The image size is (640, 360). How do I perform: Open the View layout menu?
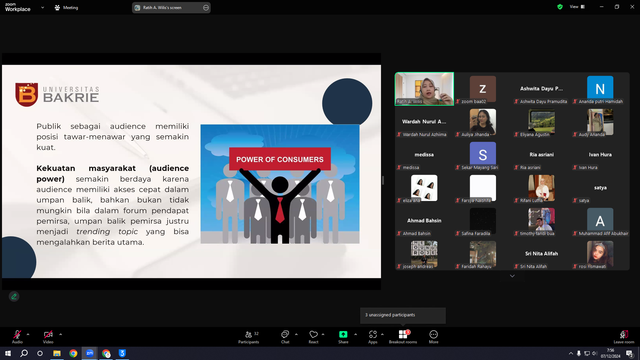(x=577, y=7)
